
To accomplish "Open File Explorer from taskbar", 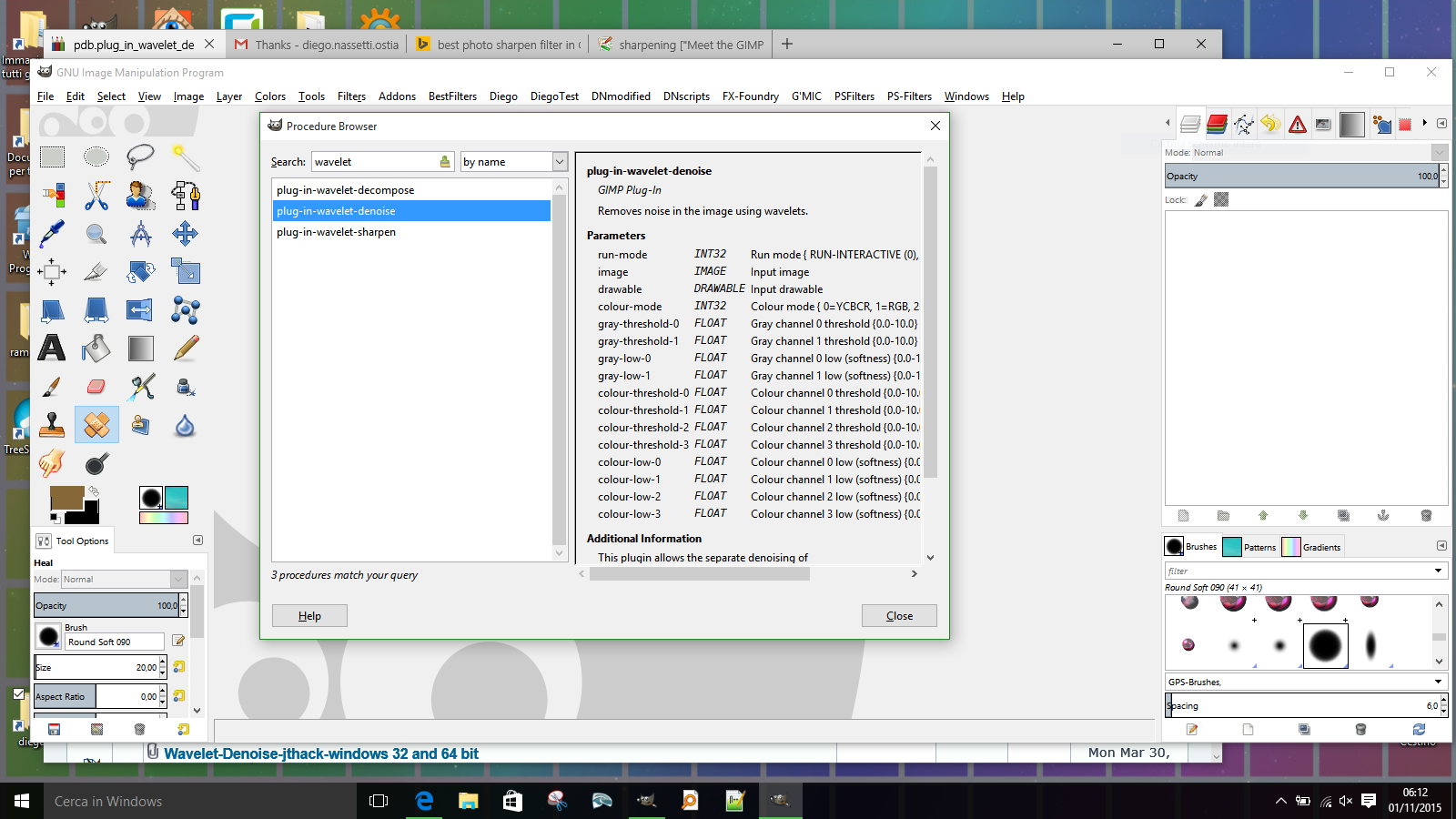I will (x=468, y=801).
